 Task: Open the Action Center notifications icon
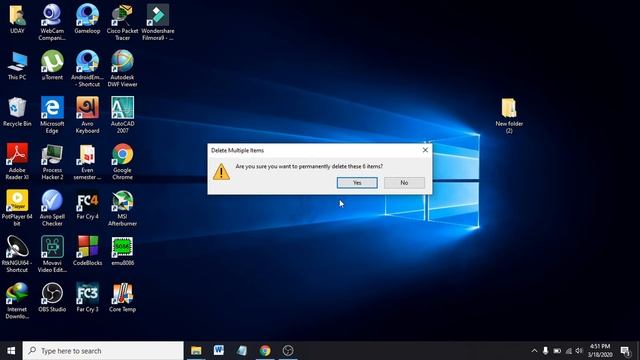coord(625,351)
